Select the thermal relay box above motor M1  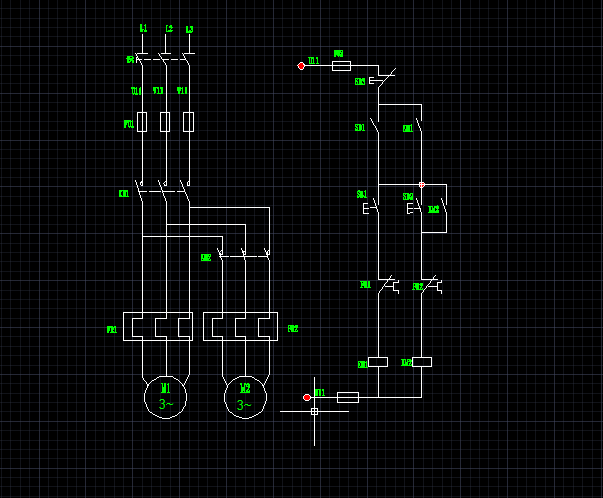pyautogui.click(x=158, y=326)
